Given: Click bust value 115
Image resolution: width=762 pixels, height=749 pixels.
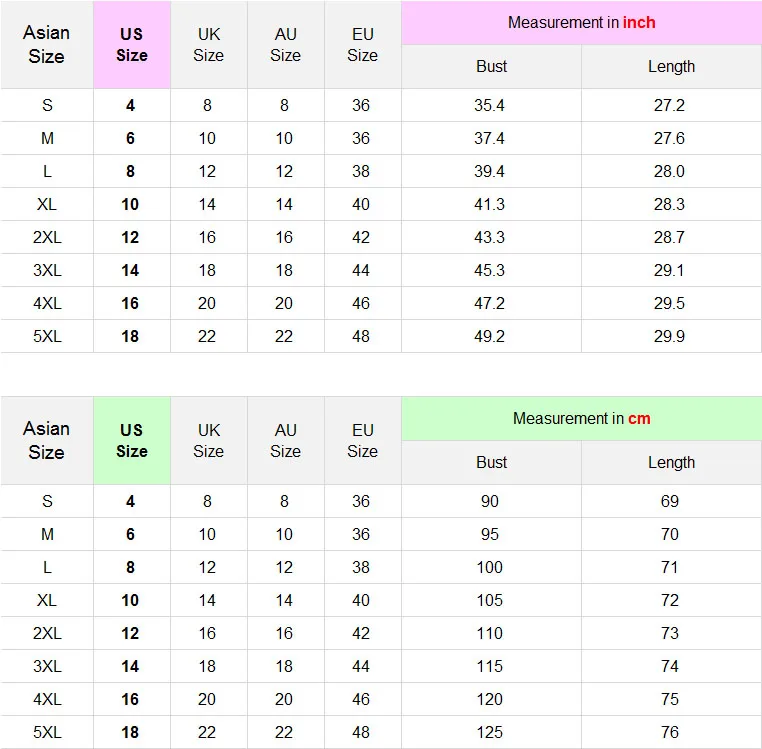Looking at the screenshot, I should [489, 666].
